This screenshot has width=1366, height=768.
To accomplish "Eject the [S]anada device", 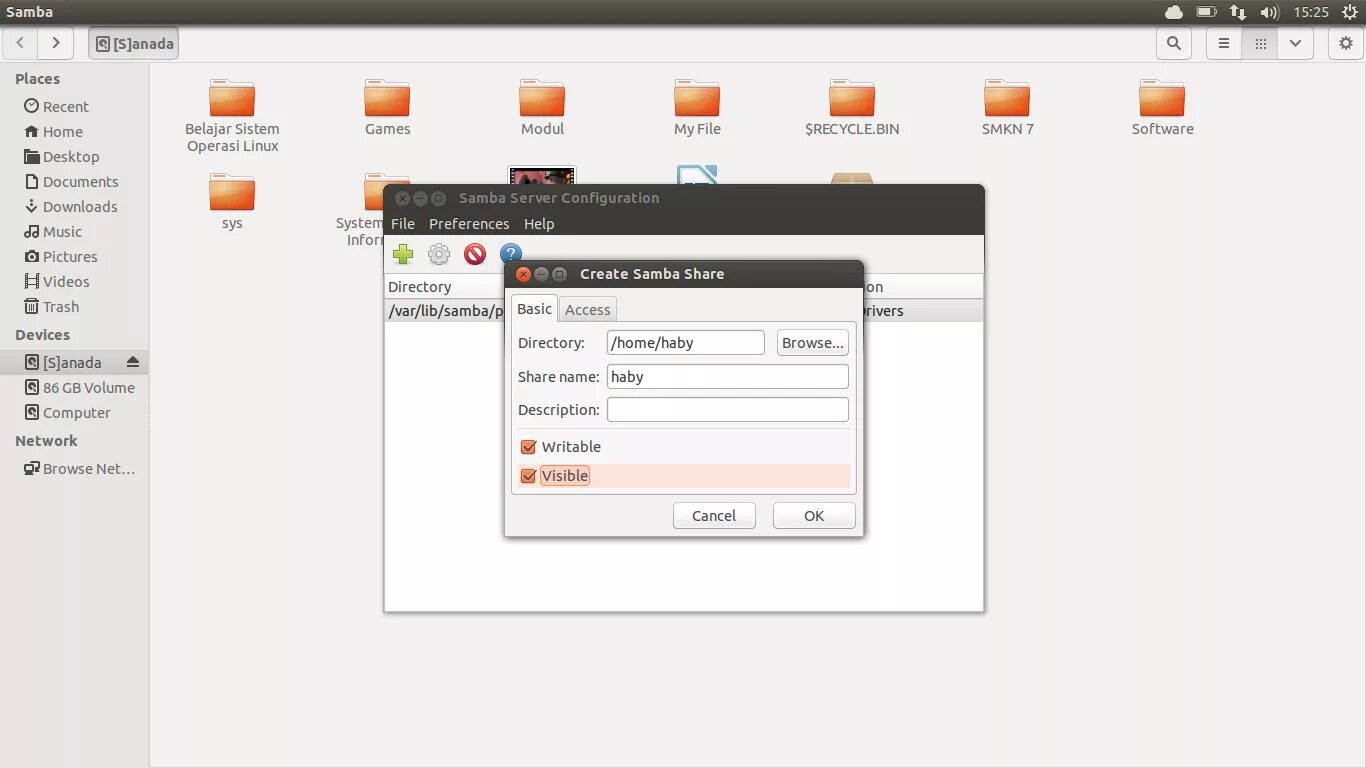I will tap(133, 362).
